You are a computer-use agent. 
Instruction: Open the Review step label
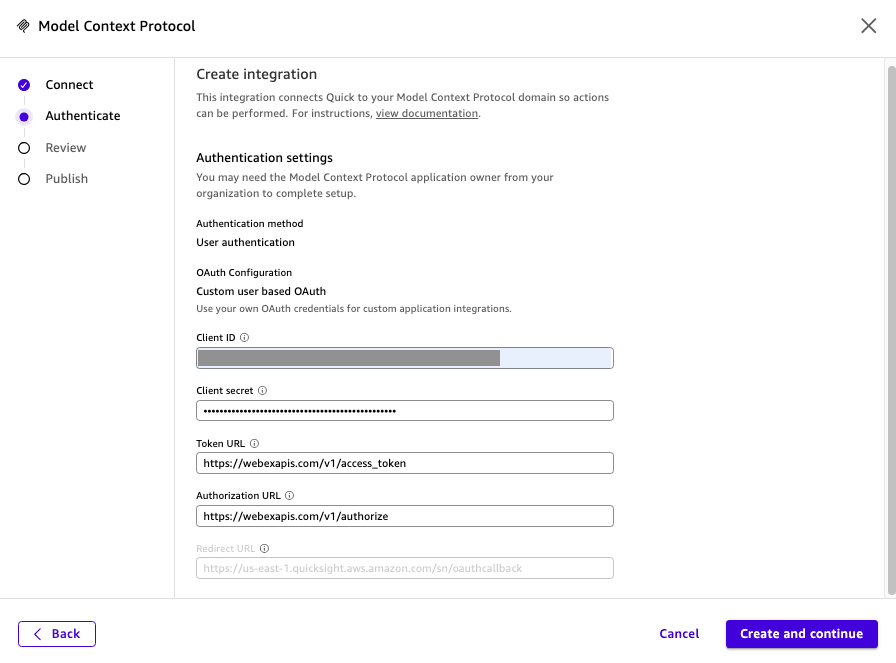[66, 147]
